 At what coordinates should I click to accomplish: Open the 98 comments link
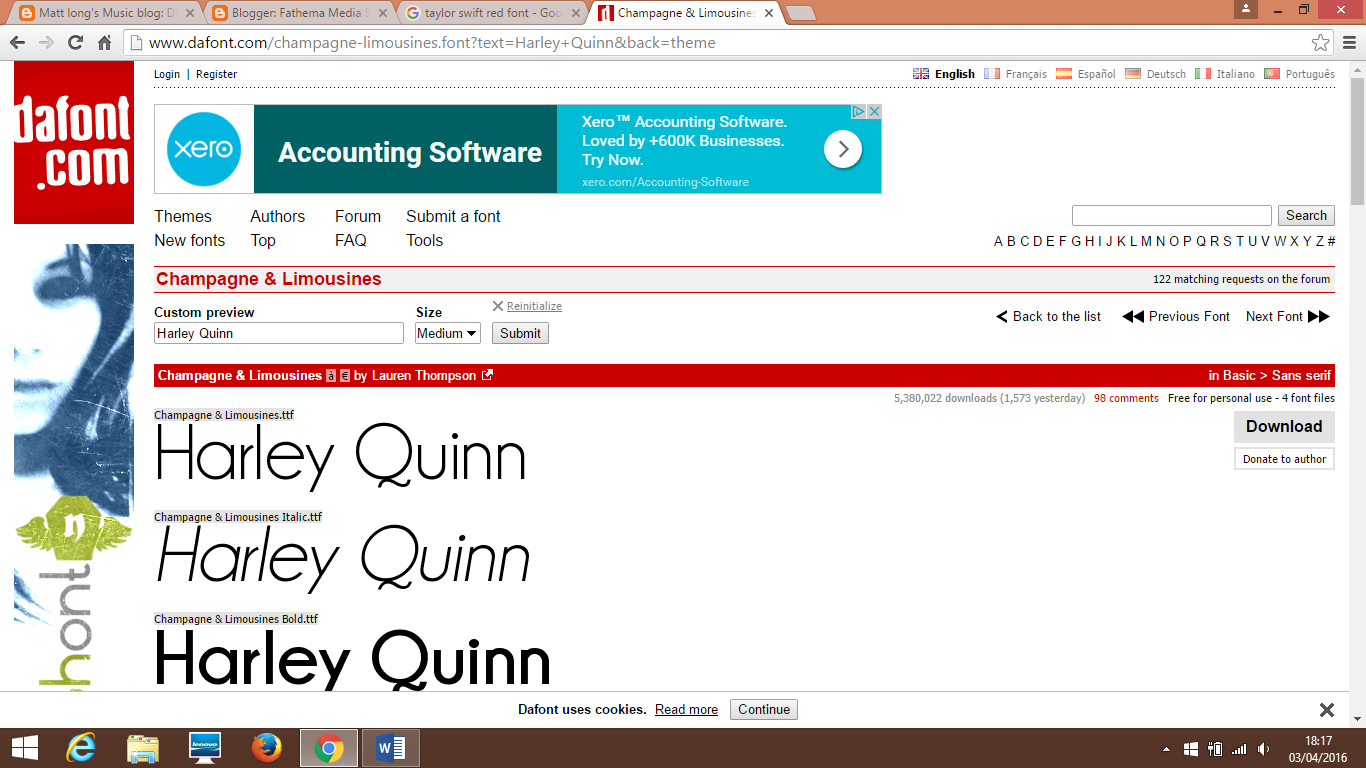[x=1126, y=398]
